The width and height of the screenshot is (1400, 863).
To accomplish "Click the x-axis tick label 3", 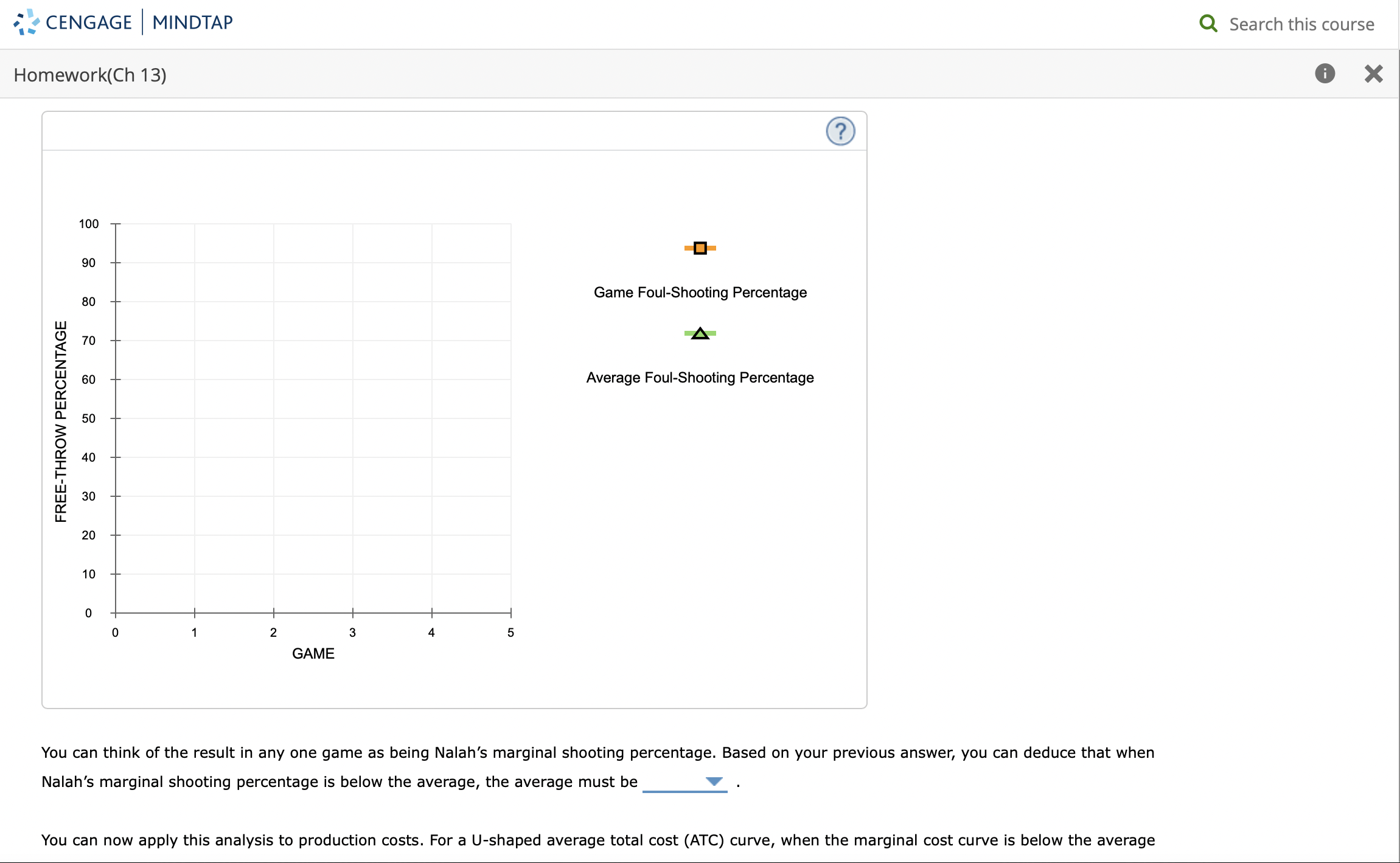I will pyautogui.click(x=352, y=633).
